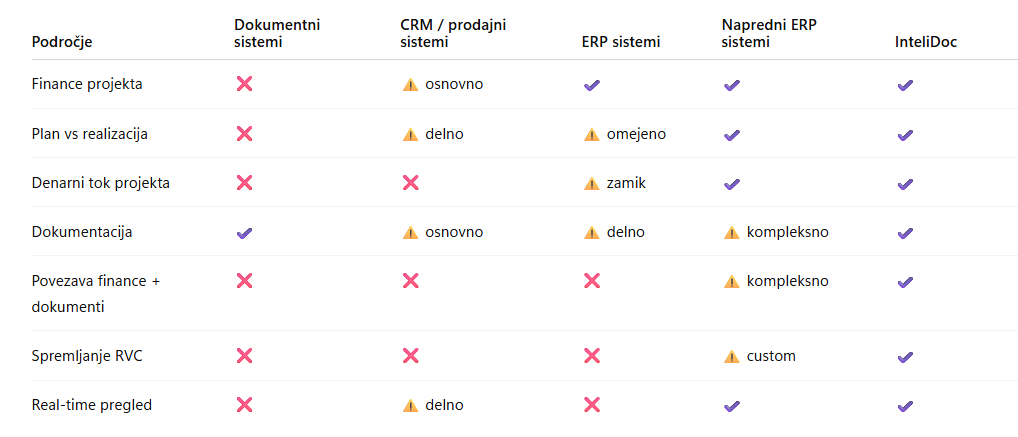Click the red X in Finance projekta row
Viewport: 1018px width, 437px height.
click(x=244, y=84)
